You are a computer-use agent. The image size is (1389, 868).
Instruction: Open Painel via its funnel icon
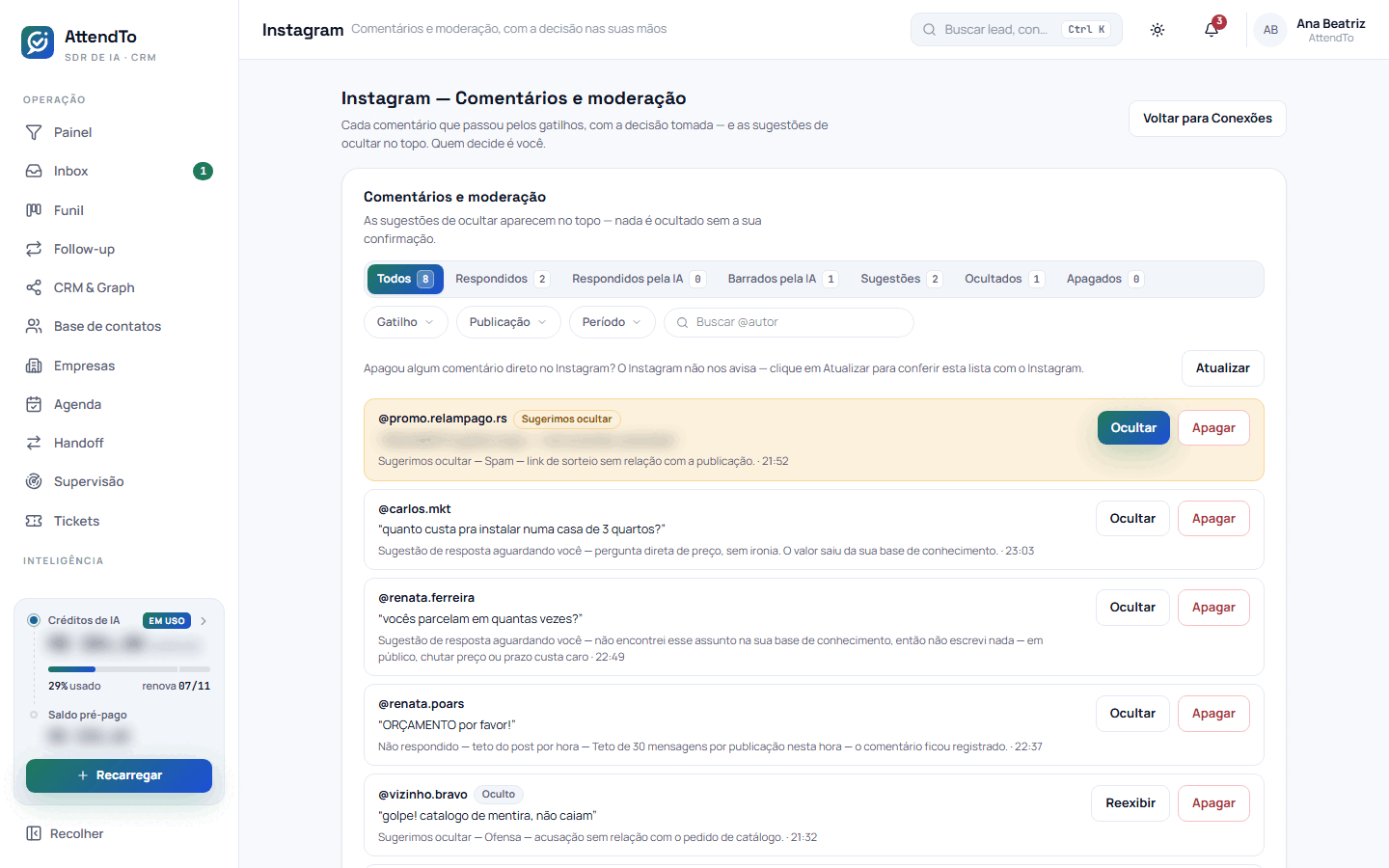pyautogui.click(x=34, y=132)
